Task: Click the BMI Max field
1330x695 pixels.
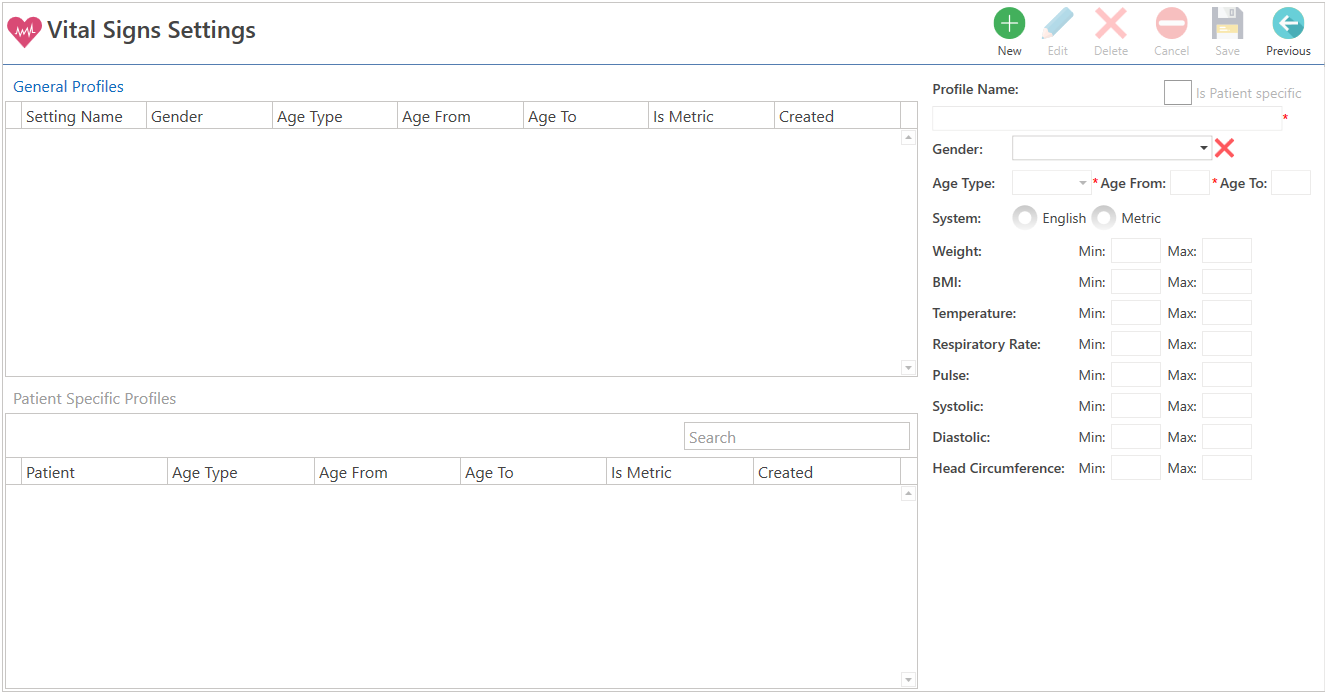Action: 1227,282
